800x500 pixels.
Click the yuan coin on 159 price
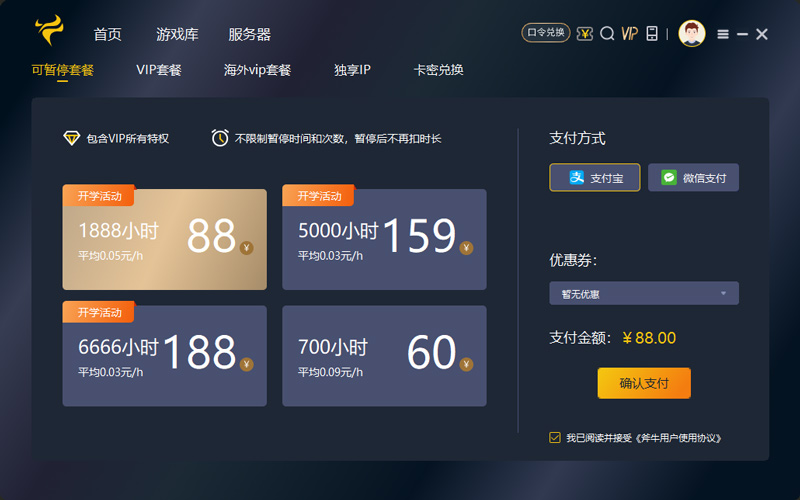click(466, 248)
